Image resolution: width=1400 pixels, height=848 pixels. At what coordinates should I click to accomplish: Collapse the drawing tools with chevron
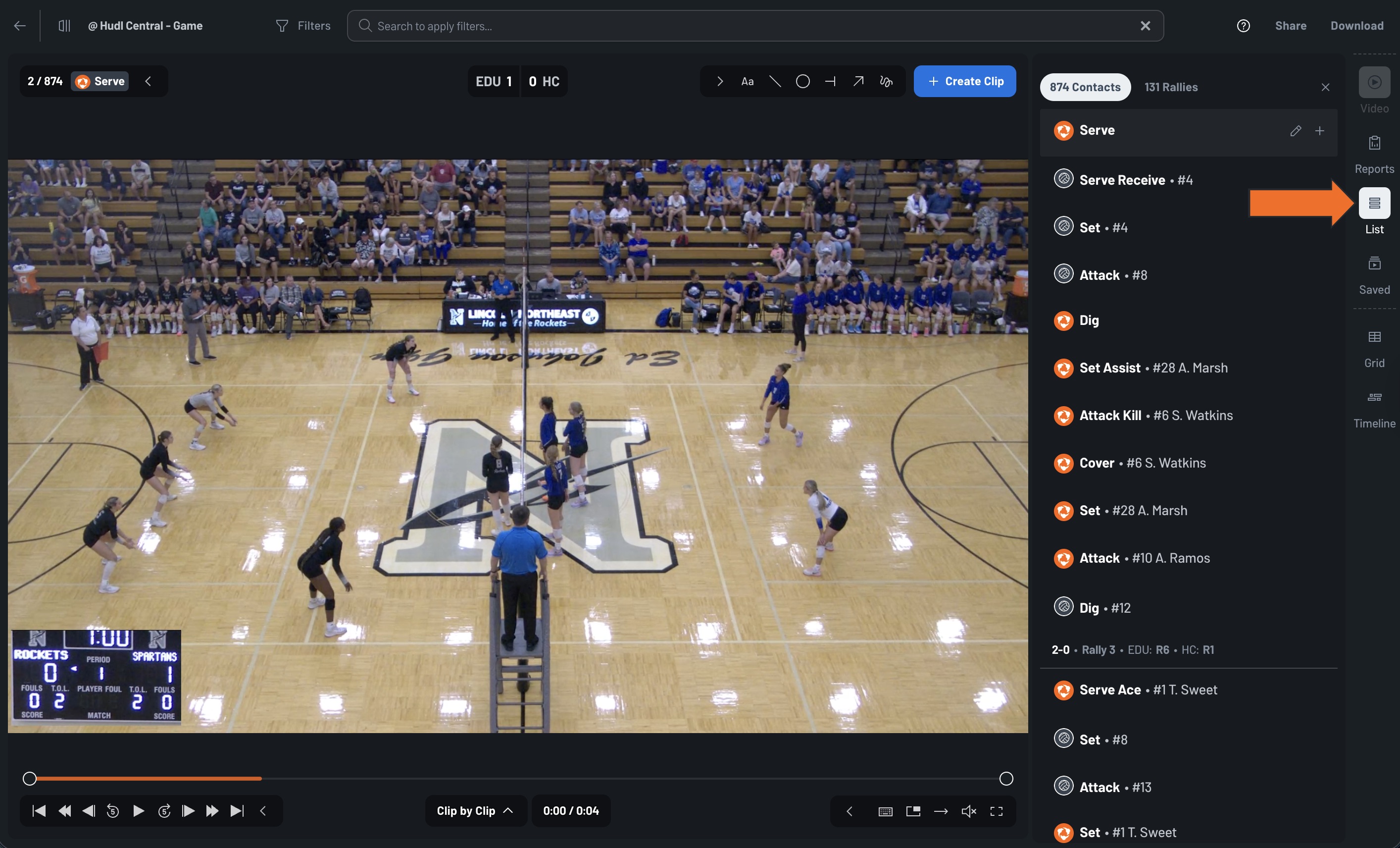(x=719, y=81)
